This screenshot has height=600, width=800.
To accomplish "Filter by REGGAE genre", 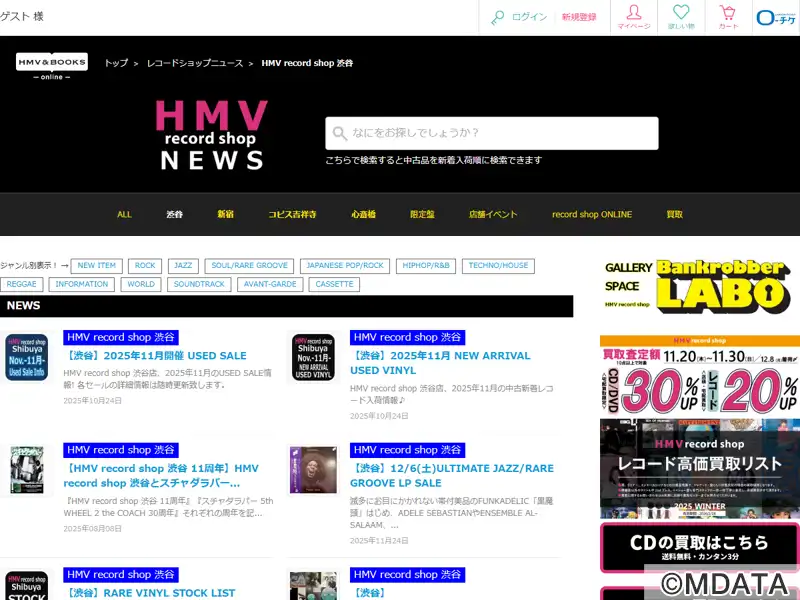I will pyautogui.click(x=21, y=284).
